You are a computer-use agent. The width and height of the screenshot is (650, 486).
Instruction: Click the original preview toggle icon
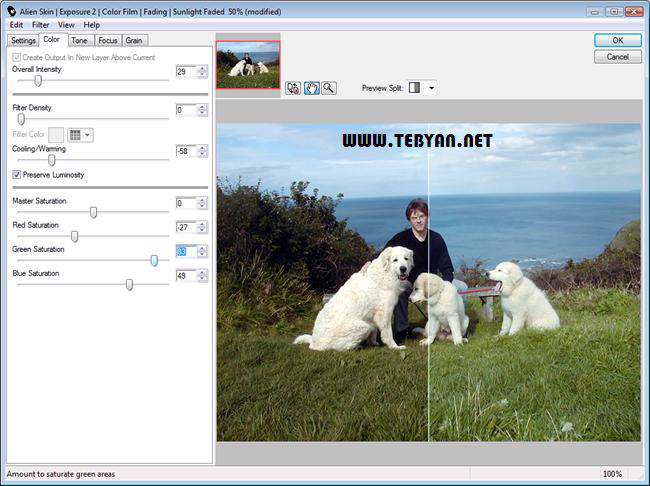tap(293, 88)
